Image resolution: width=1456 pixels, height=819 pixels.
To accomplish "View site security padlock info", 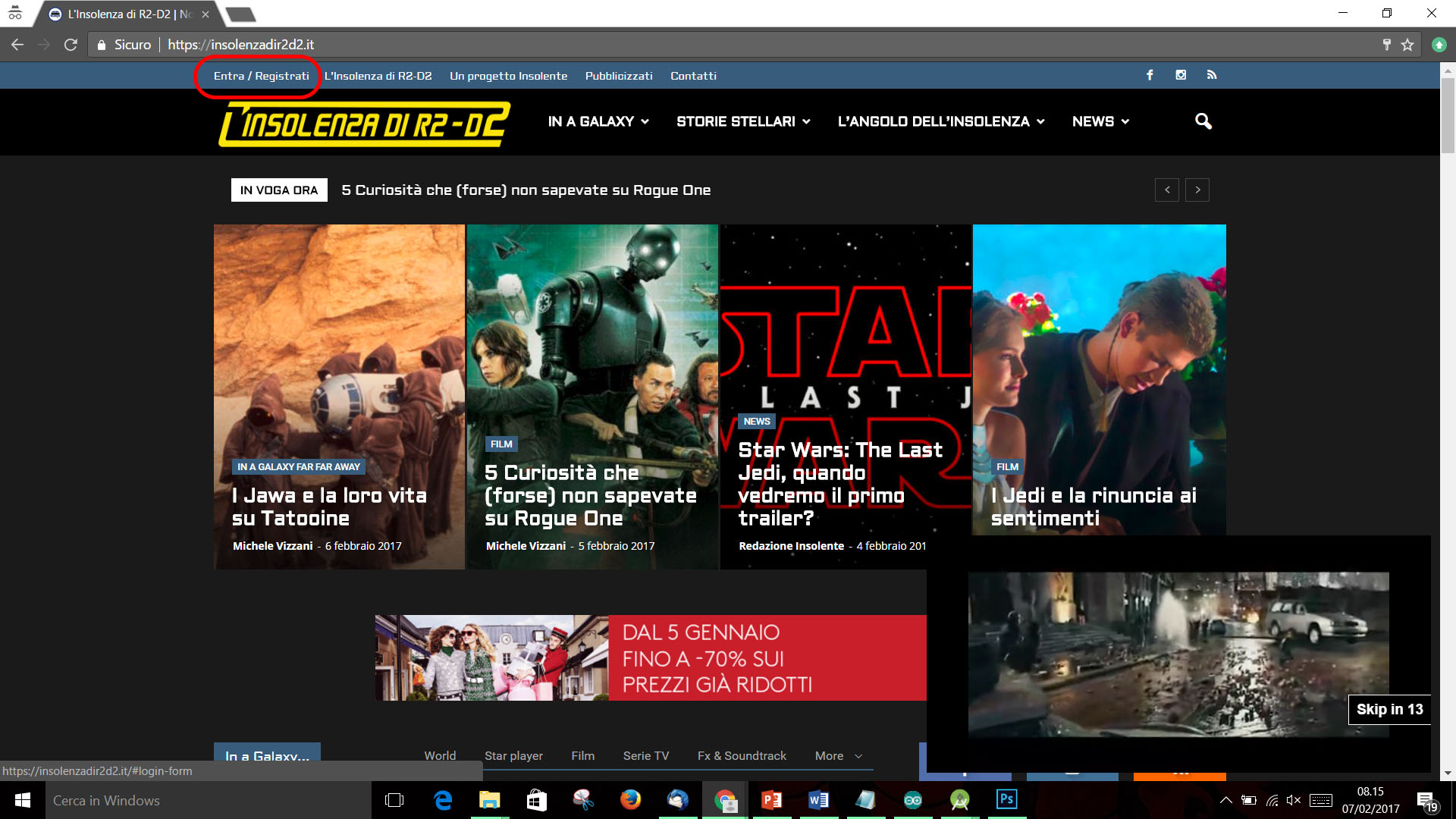I will pyautogui.click(x=102, y=45).
